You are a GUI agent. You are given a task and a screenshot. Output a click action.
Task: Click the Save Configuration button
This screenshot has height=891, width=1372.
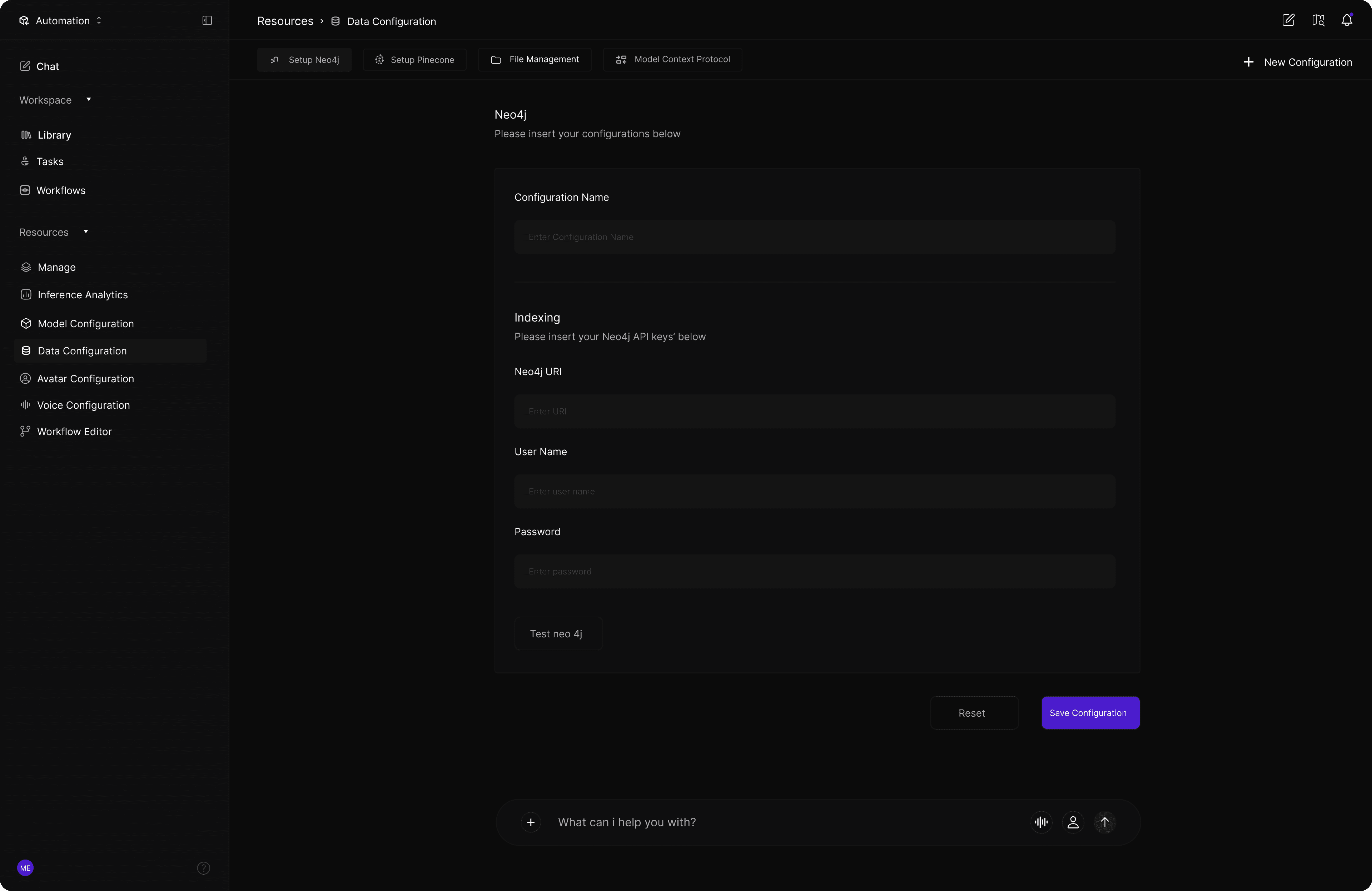pyautogui.click(x=1090, y=713)
